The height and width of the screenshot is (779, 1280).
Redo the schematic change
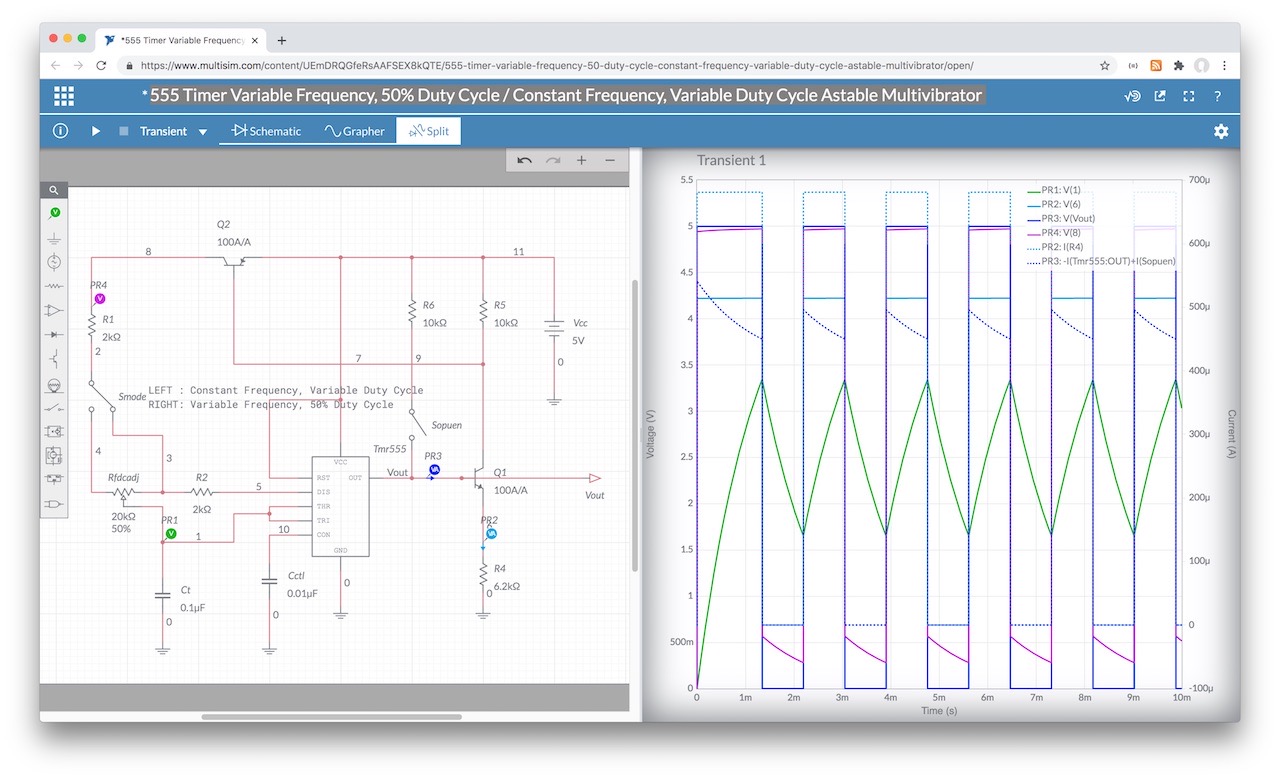click(553, 160)
